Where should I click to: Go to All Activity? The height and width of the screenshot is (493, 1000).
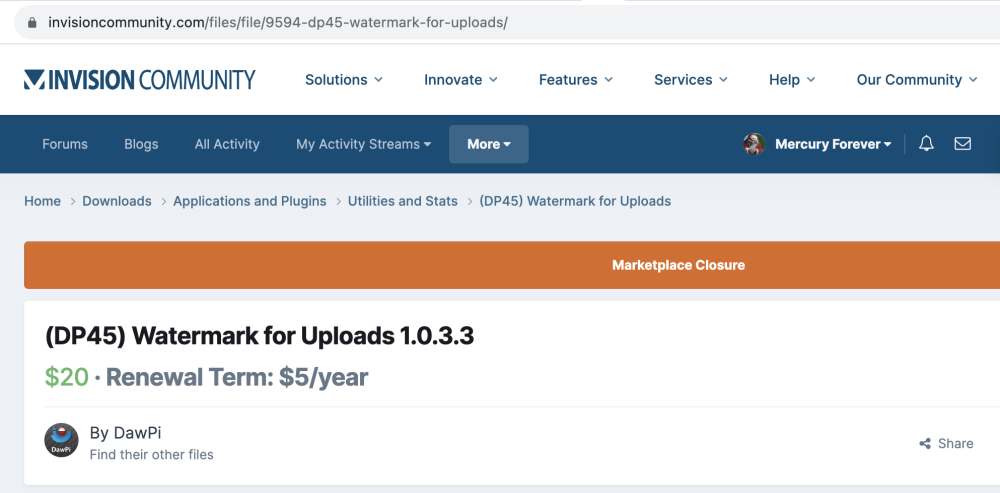tap(227, 144)
